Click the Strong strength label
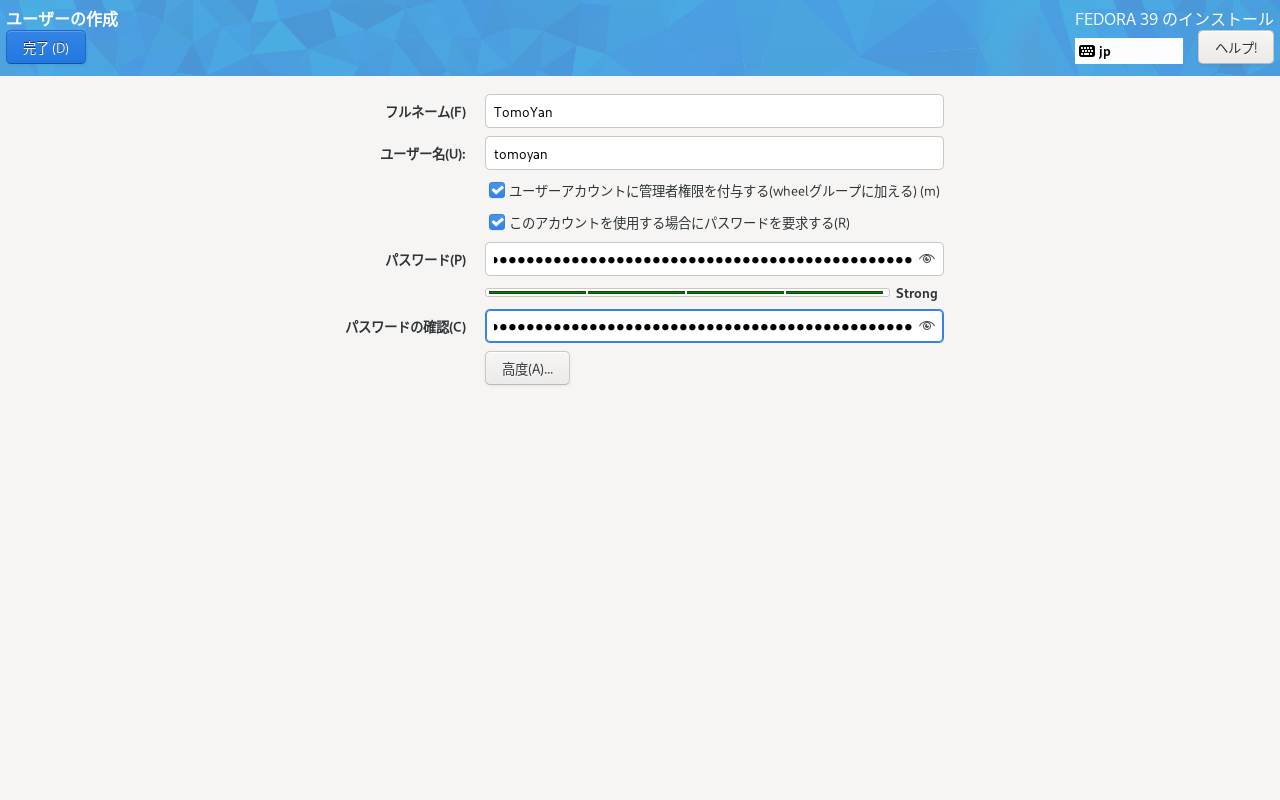The width and height of the screenshot is (1280, 800). (917, 293)
